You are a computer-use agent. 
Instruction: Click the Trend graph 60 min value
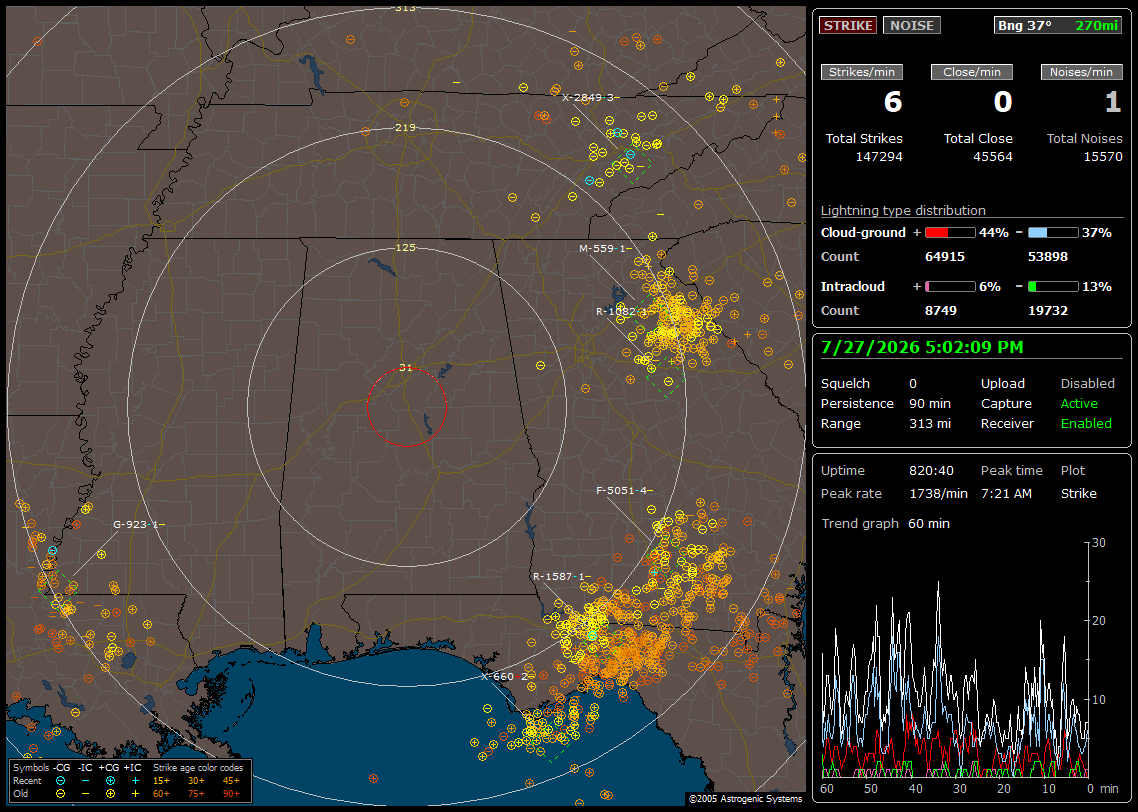[x=929, y=523]
